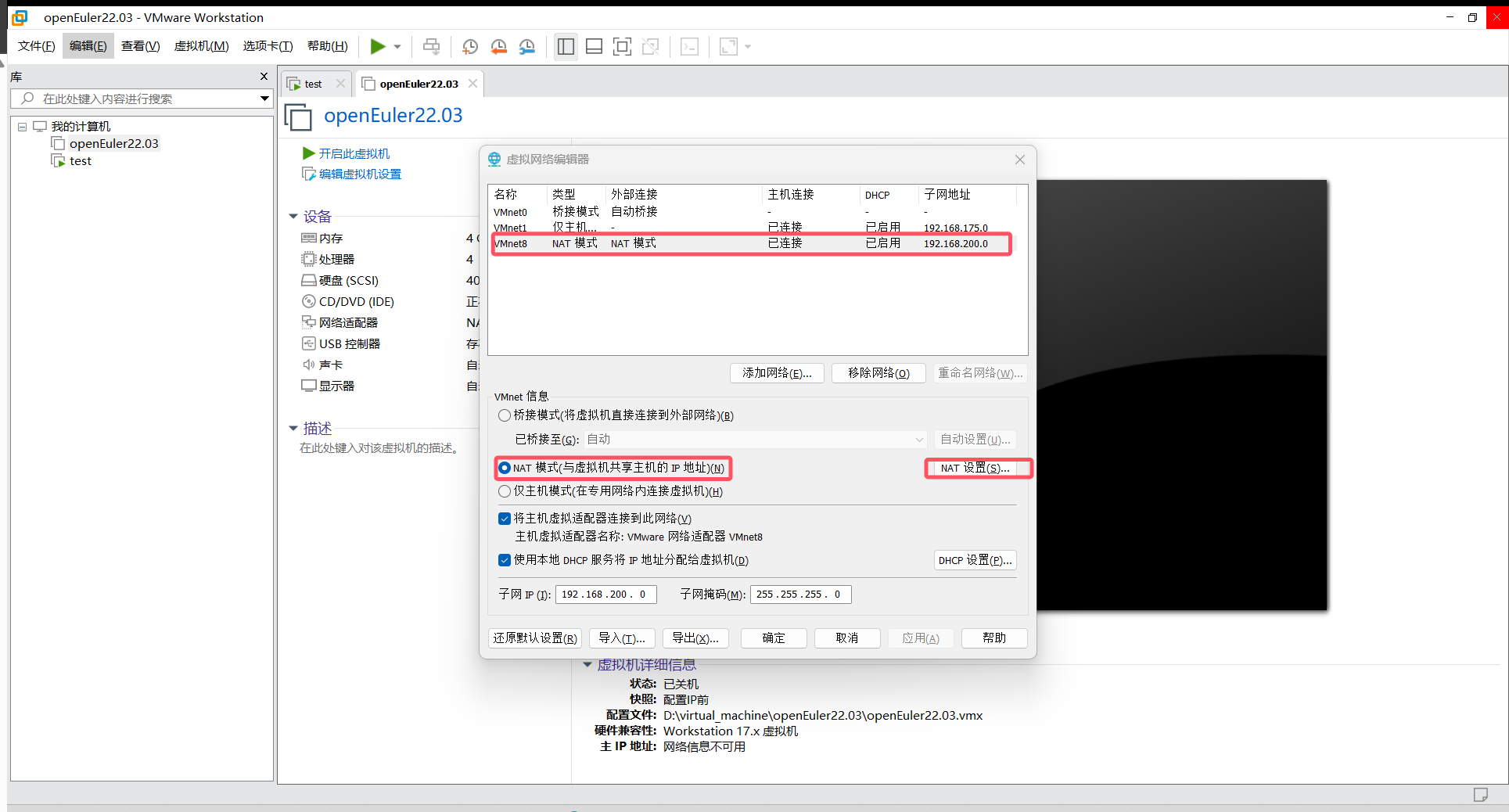Select the VMnet0 row in network list

(x=751, y=212)
